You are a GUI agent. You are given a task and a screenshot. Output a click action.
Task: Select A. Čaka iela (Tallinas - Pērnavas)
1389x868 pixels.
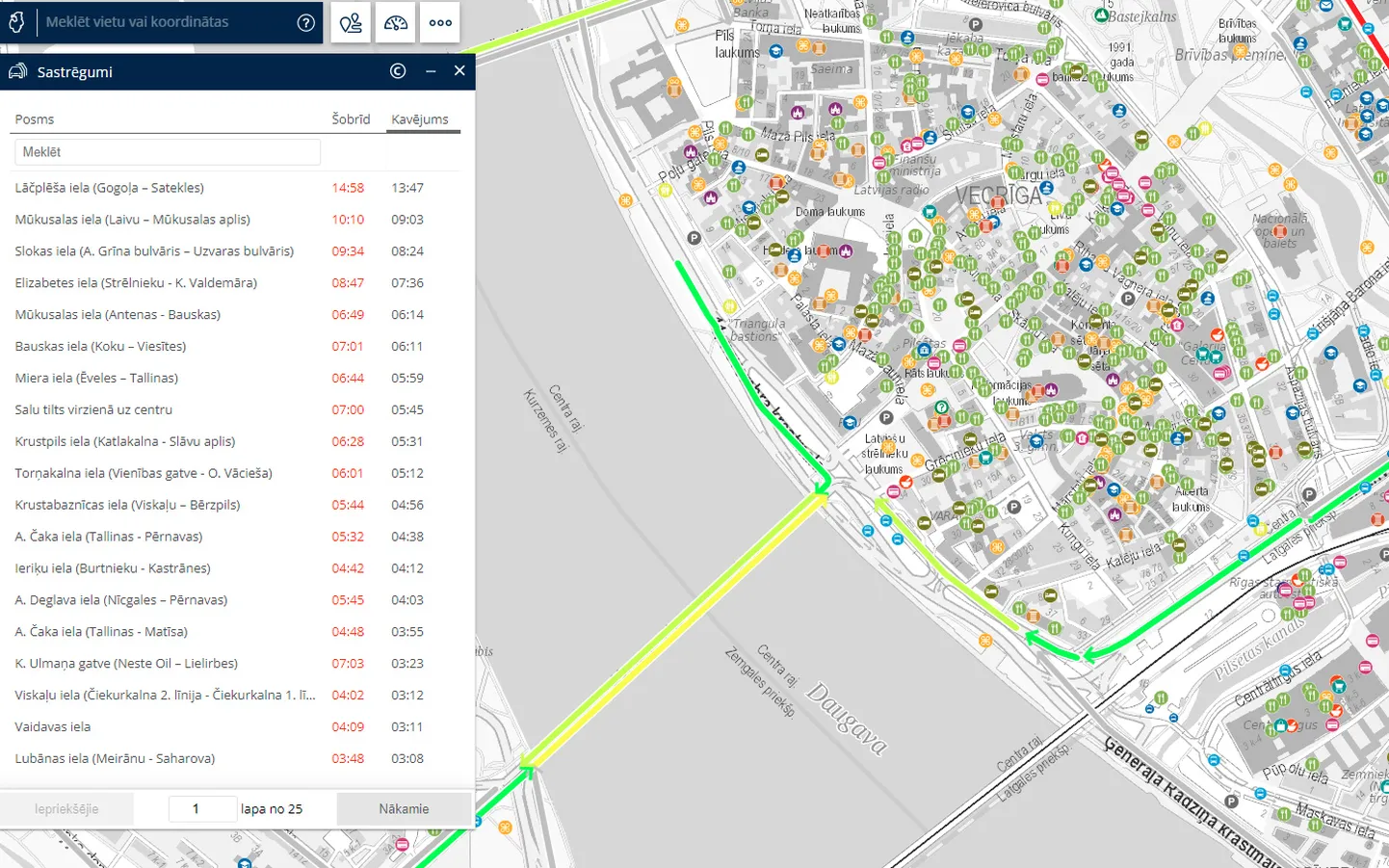(x=237, y=537)
